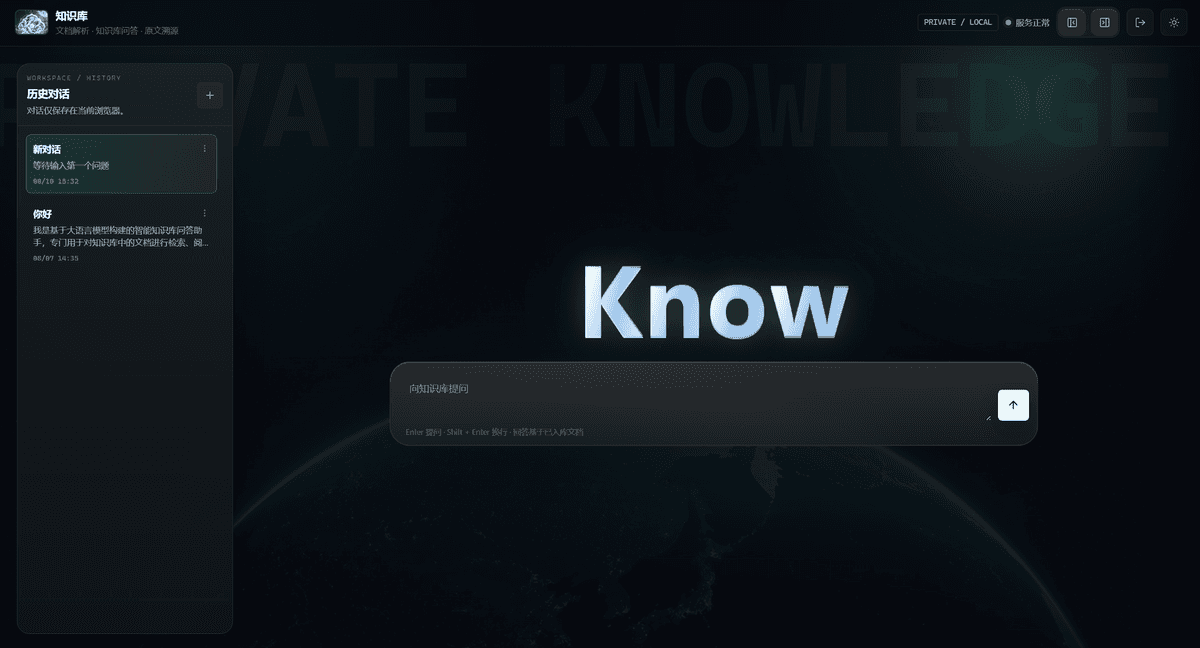Click the 知识库 title text
The width and height of the screenshot is (1200, 648).
72,16
